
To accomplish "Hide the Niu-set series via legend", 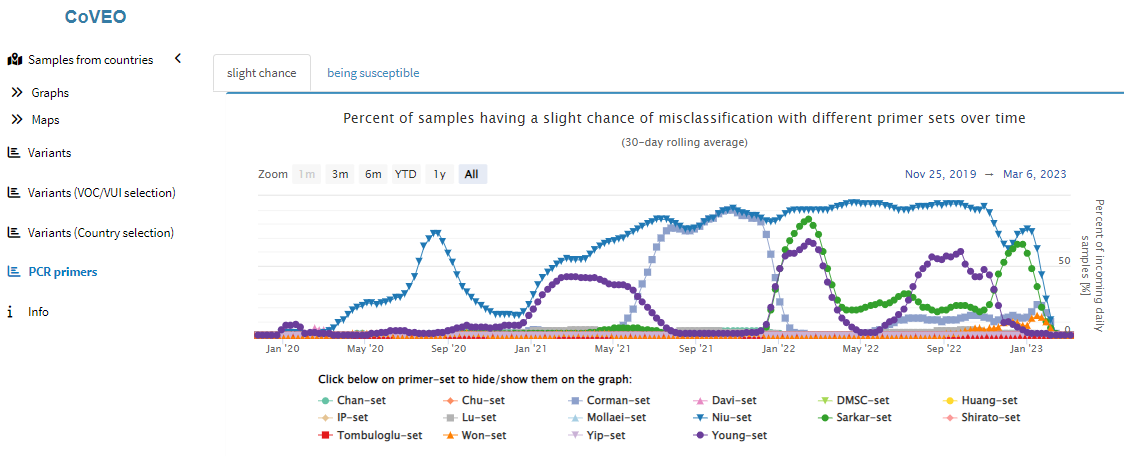I will (731, 417).
